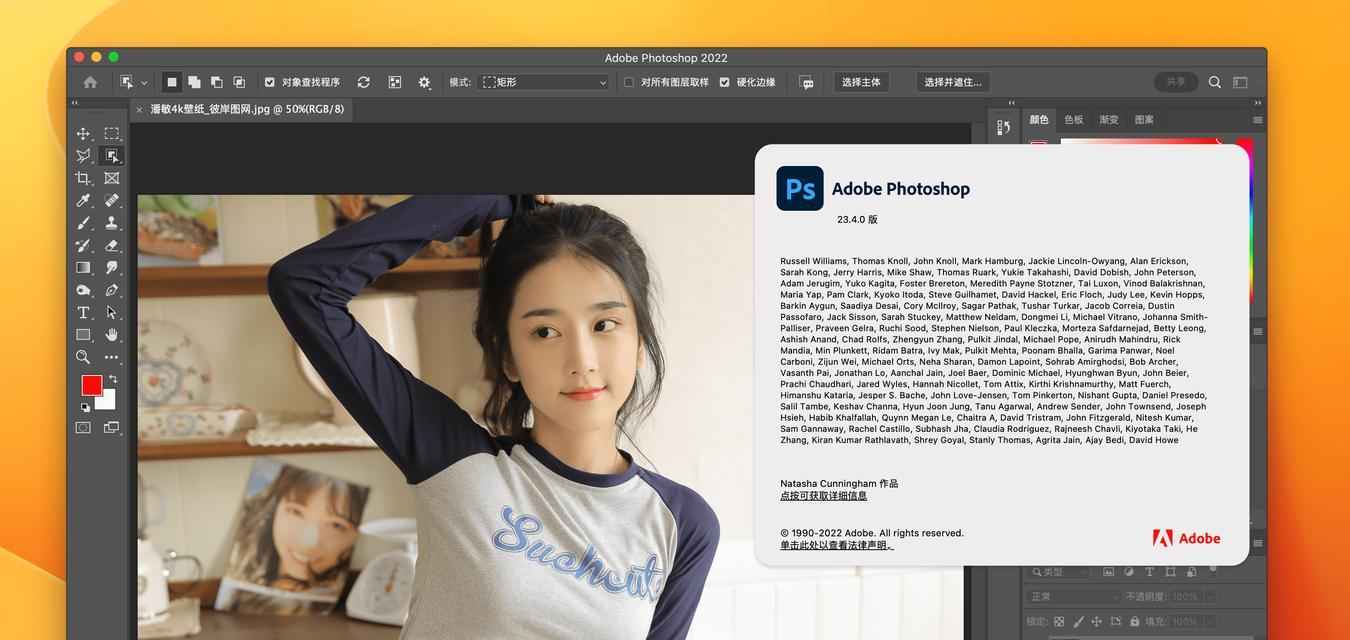Open selection feedback speech-bubble icon

[807, 82]
